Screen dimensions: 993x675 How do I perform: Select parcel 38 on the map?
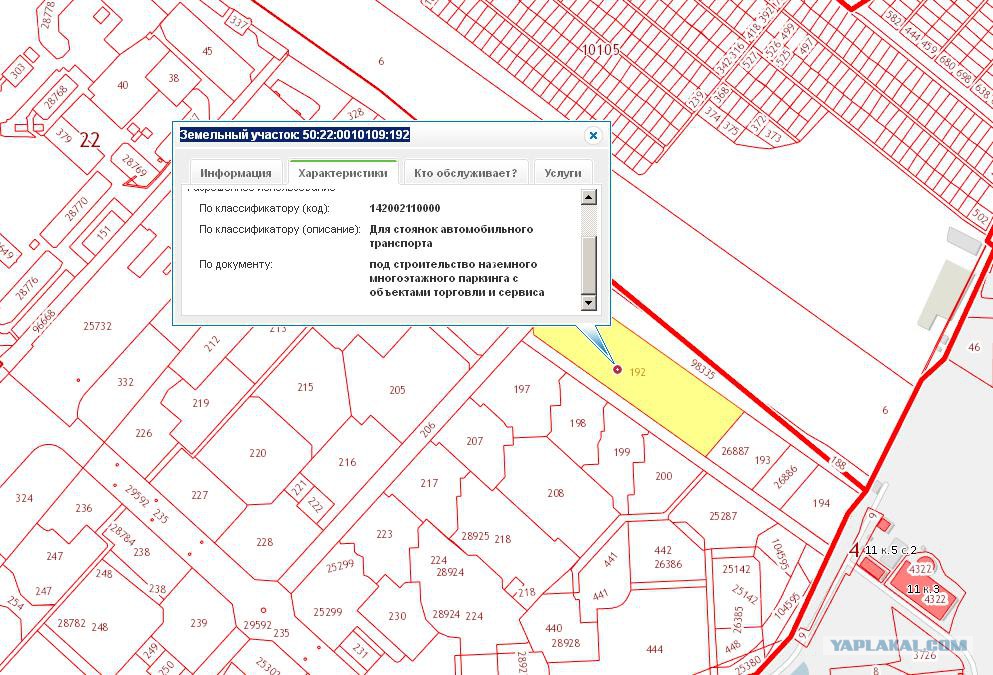pos(174,79)
